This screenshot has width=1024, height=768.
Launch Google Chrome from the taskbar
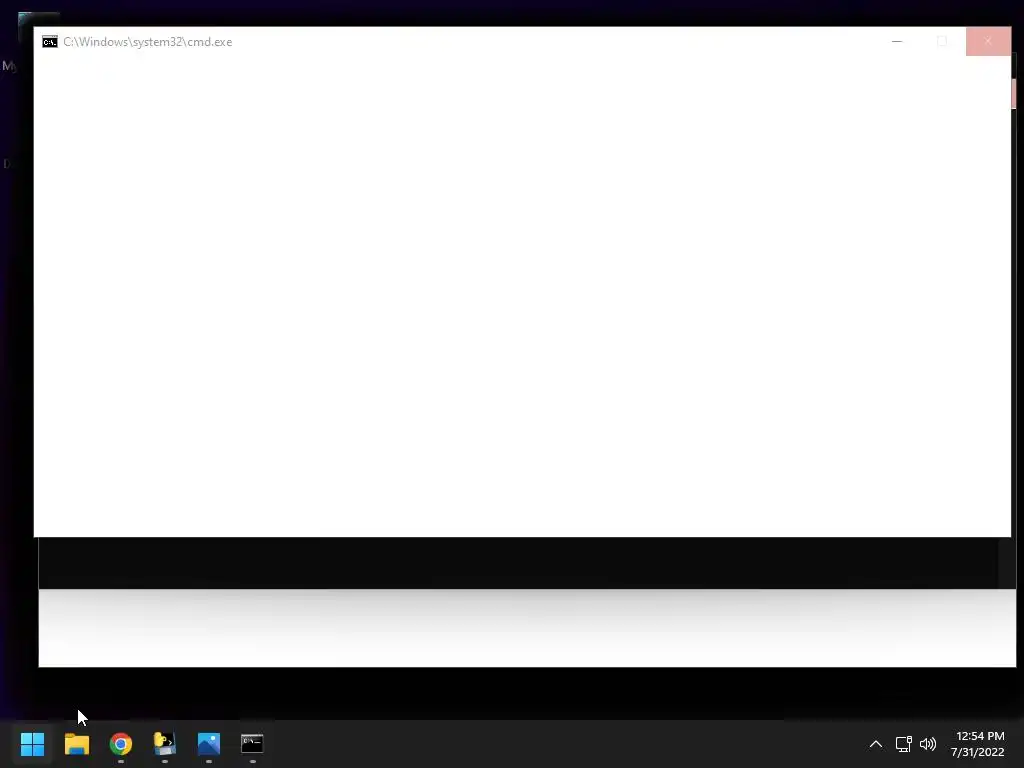[x=121, y=744]
